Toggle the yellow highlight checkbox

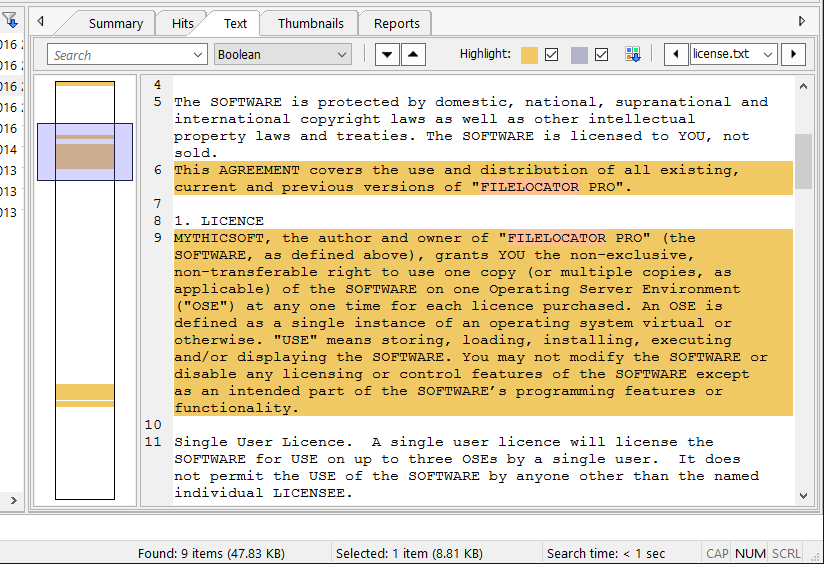tap(551, 54)
